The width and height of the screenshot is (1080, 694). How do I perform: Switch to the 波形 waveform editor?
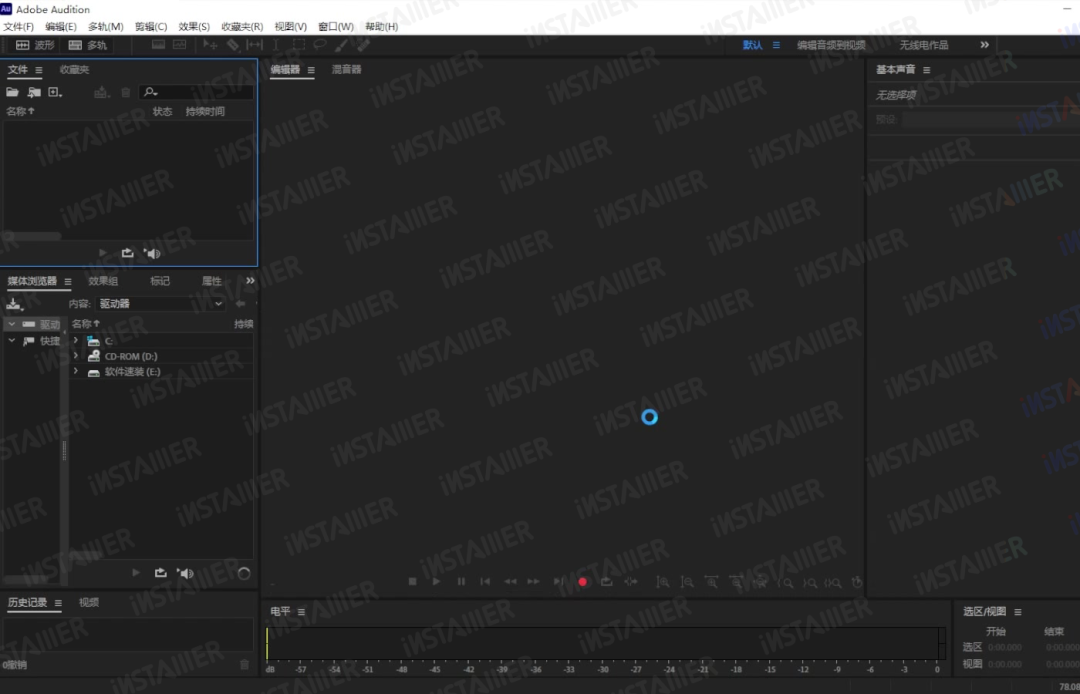(34, 45)
